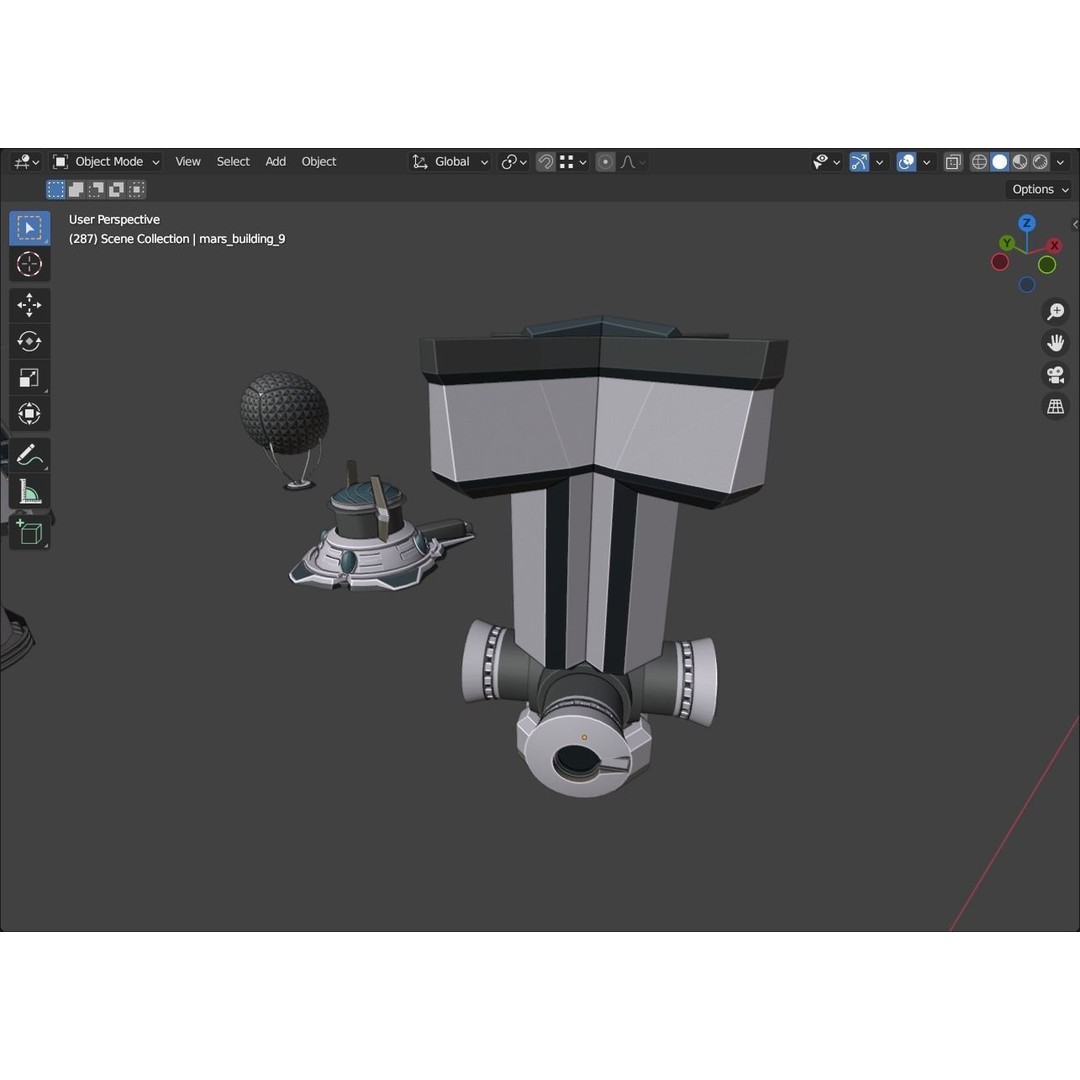Select the Annotate tool
The height and width of the screenshot is (1080, 1080).
[29, 455]
